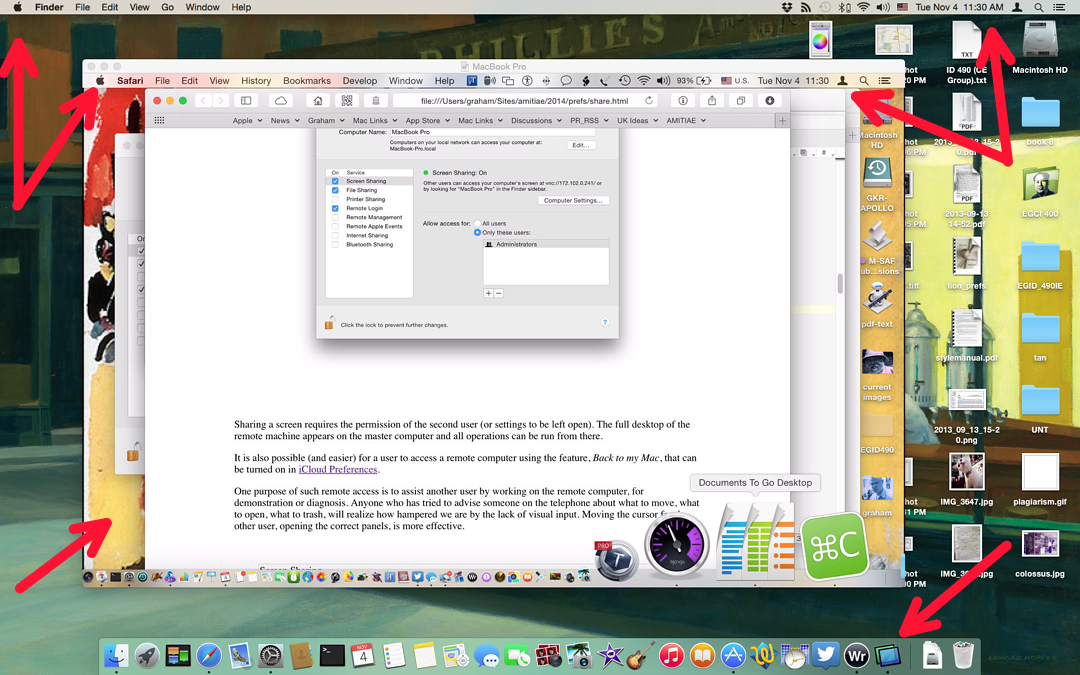This screenshot has width=1080, height=675.
Task: Open Twitter from the local Dock
Action: point(825,656)
